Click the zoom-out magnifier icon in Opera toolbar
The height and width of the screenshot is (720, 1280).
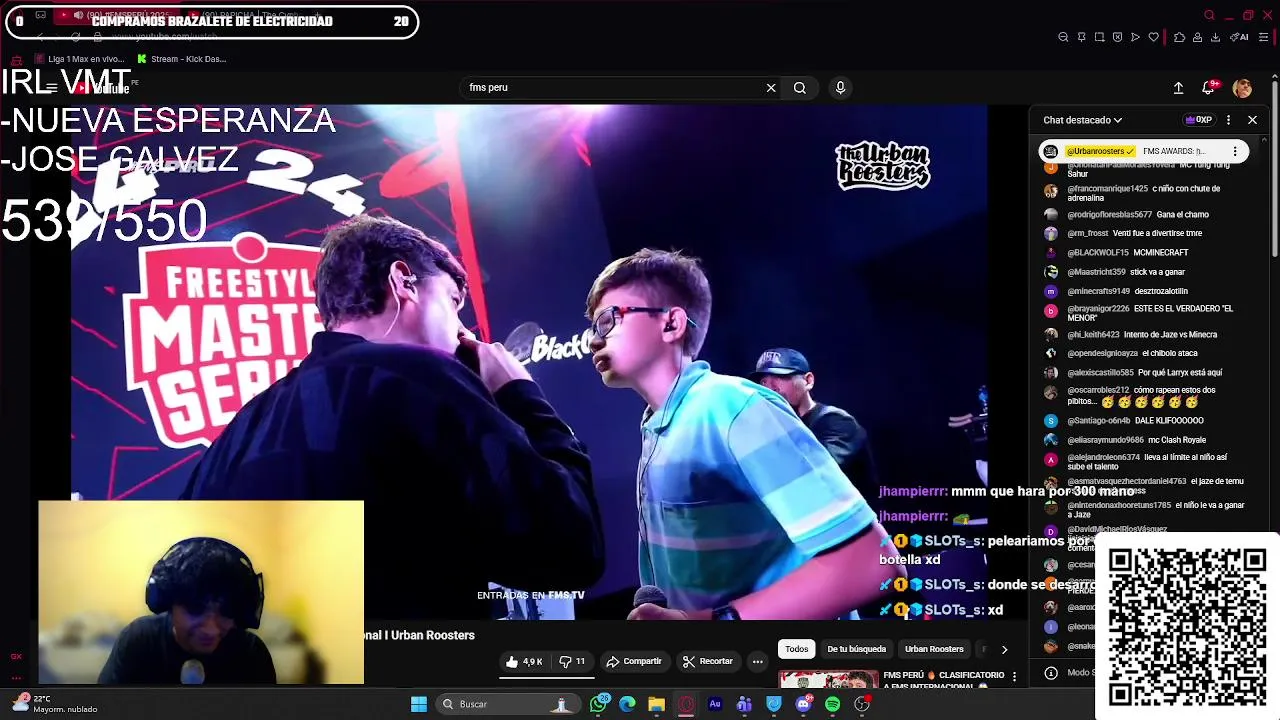1063,37
